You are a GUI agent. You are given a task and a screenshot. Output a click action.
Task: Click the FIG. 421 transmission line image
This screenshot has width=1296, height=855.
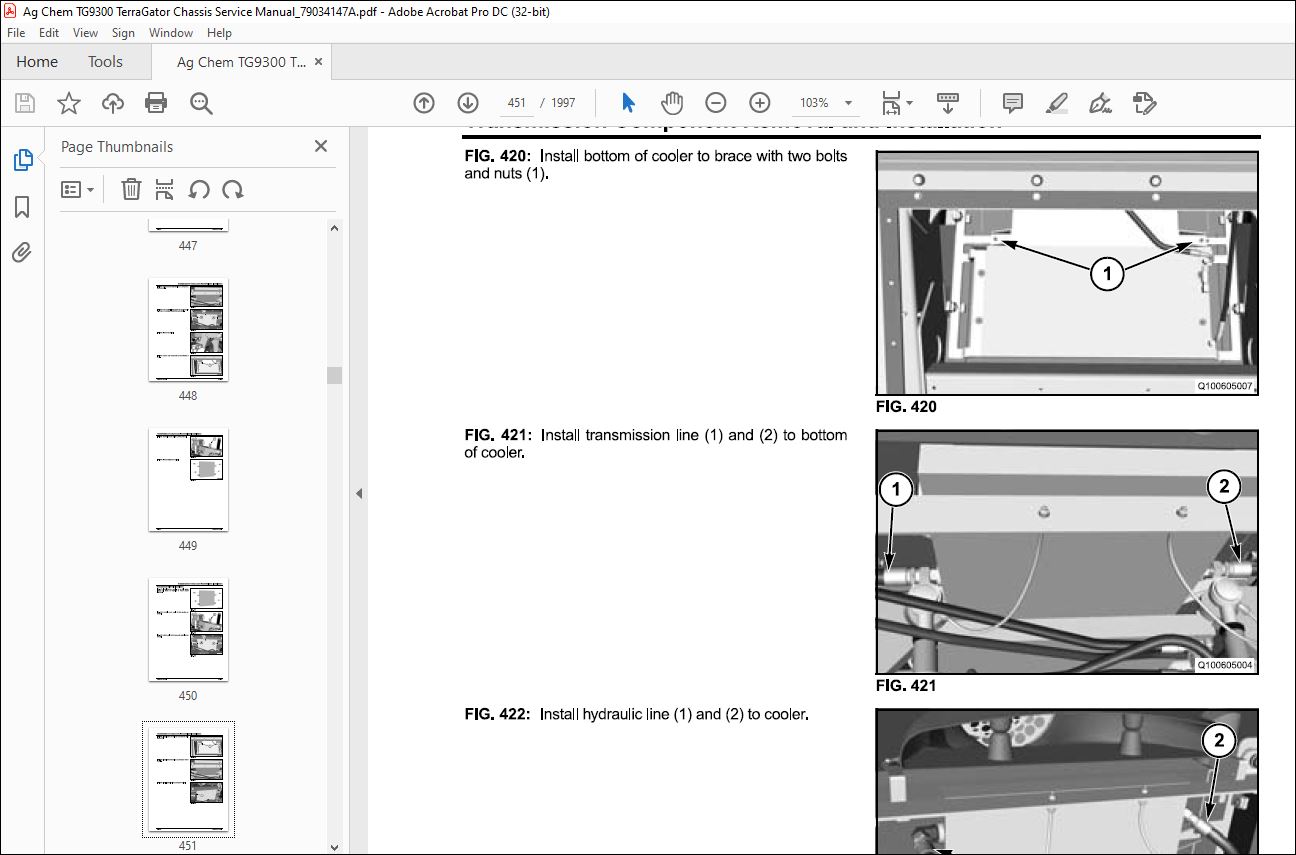tap(1067, 552)
